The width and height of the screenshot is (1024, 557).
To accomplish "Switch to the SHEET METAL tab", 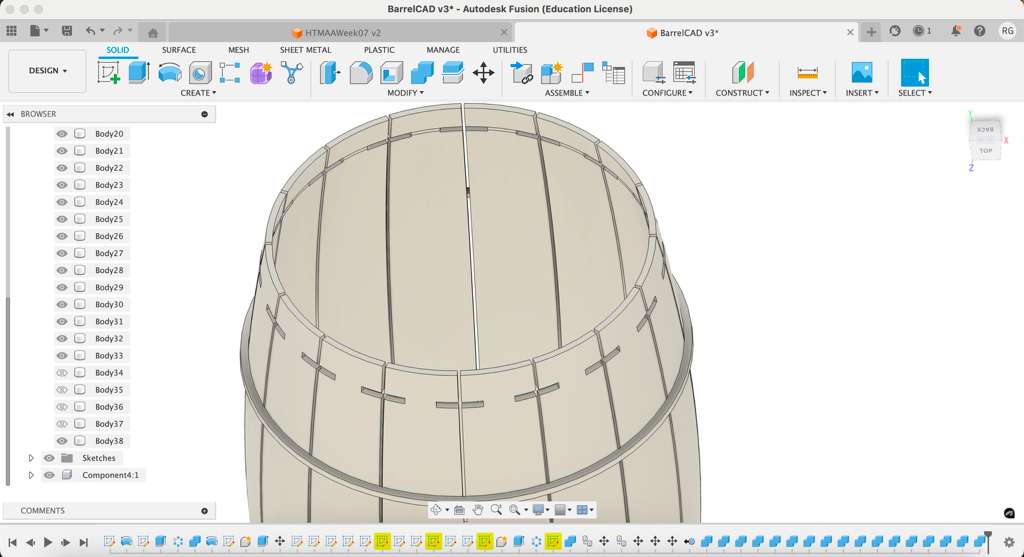I will (305, 50).
